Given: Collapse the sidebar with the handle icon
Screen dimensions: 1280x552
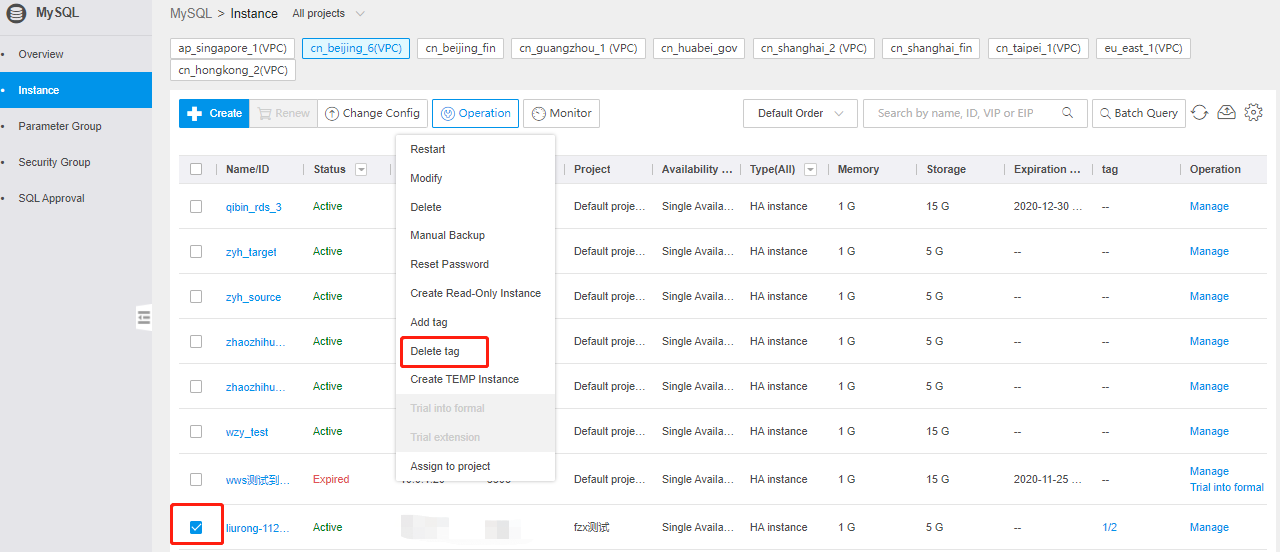Looking at the screenshot, I should (x=144, y=318).
